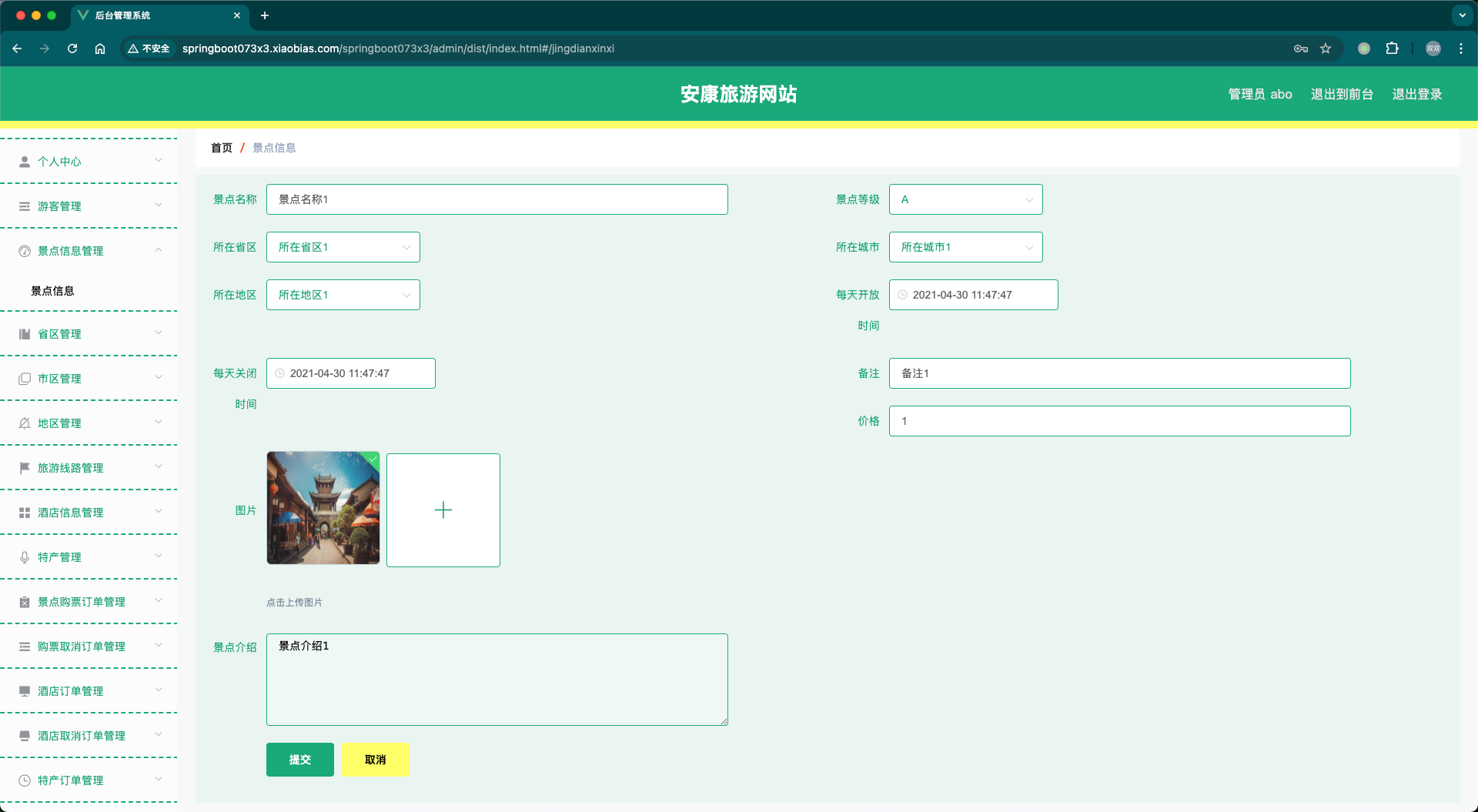
Task: Open the 购票取消订单管理 menu
Action: pos(89,647)
